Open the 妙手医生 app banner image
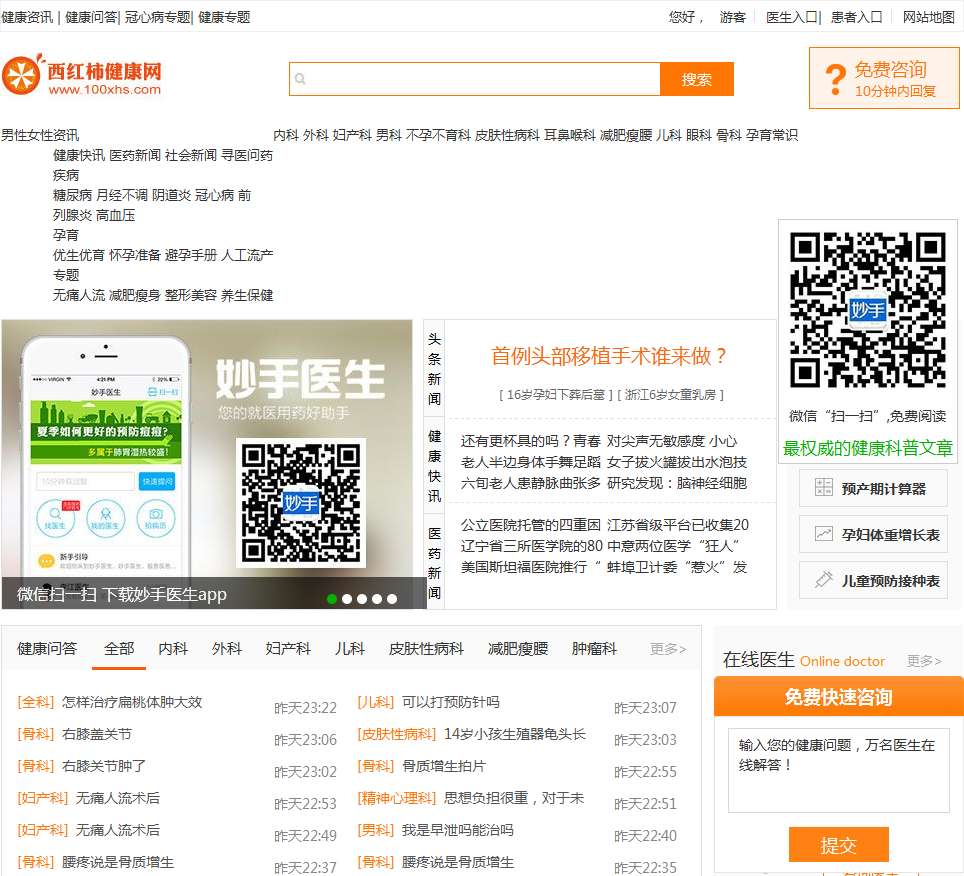 (x=207, y=464)
